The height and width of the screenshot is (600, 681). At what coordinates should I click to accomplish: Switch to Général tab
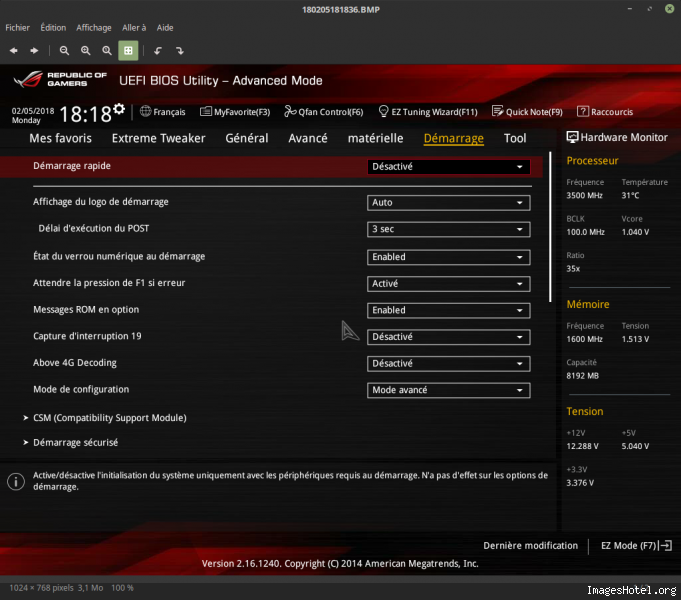click(247, 138)
